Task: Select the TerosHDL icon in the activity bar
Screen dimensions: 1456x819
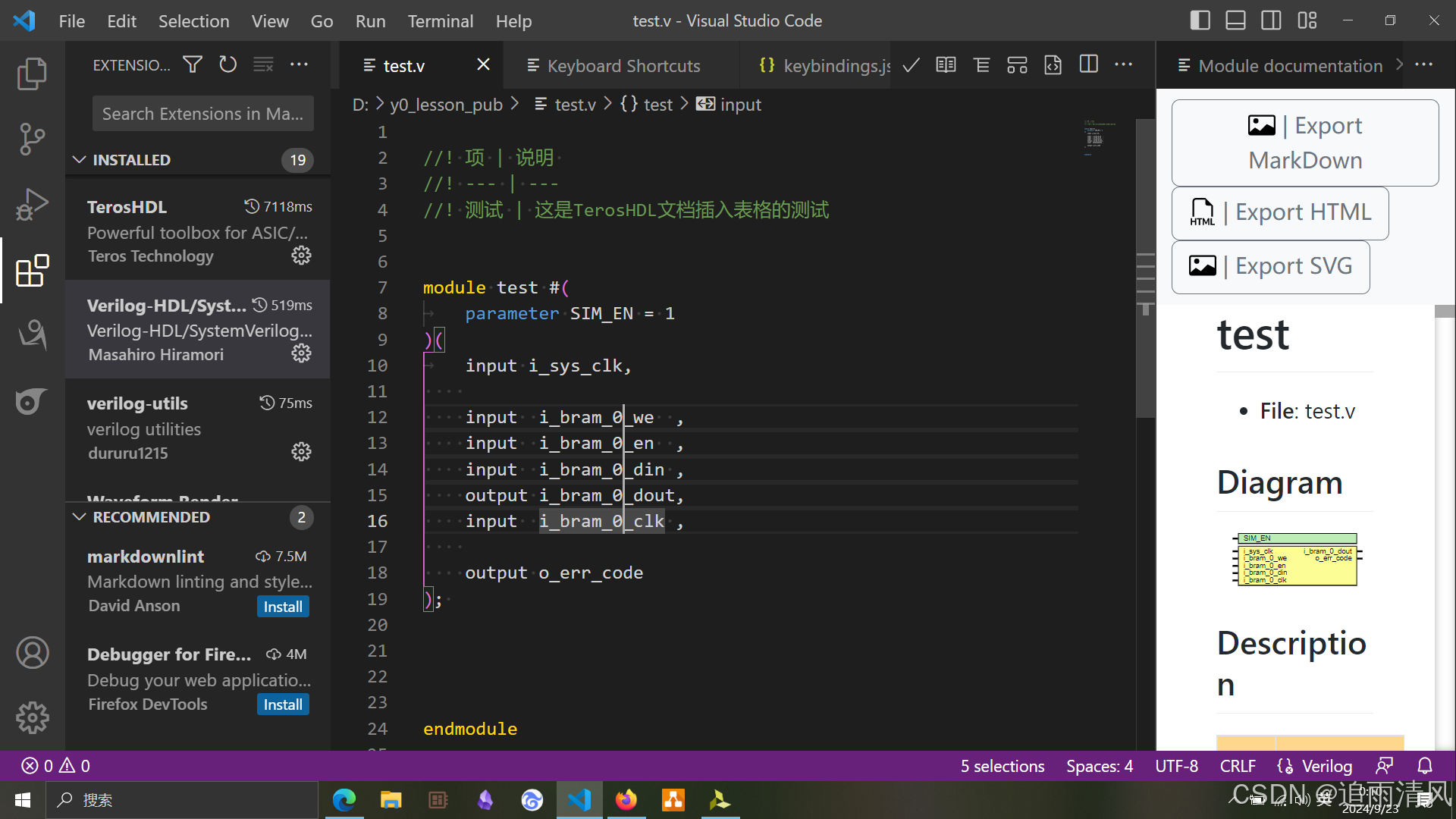Action: click(32, 402)
